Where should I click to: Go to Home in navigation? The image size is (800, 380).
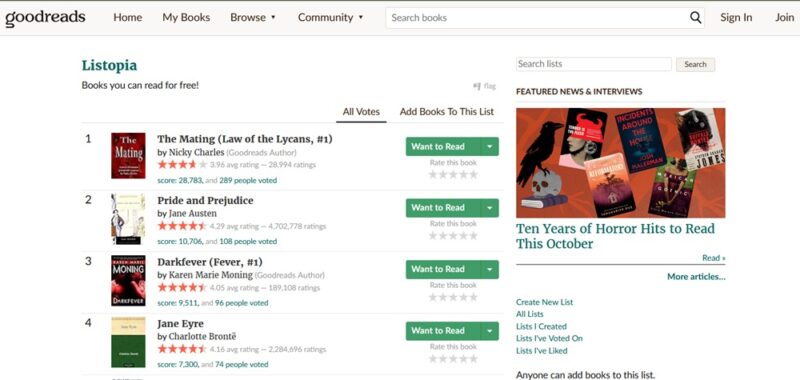[128, 17]
